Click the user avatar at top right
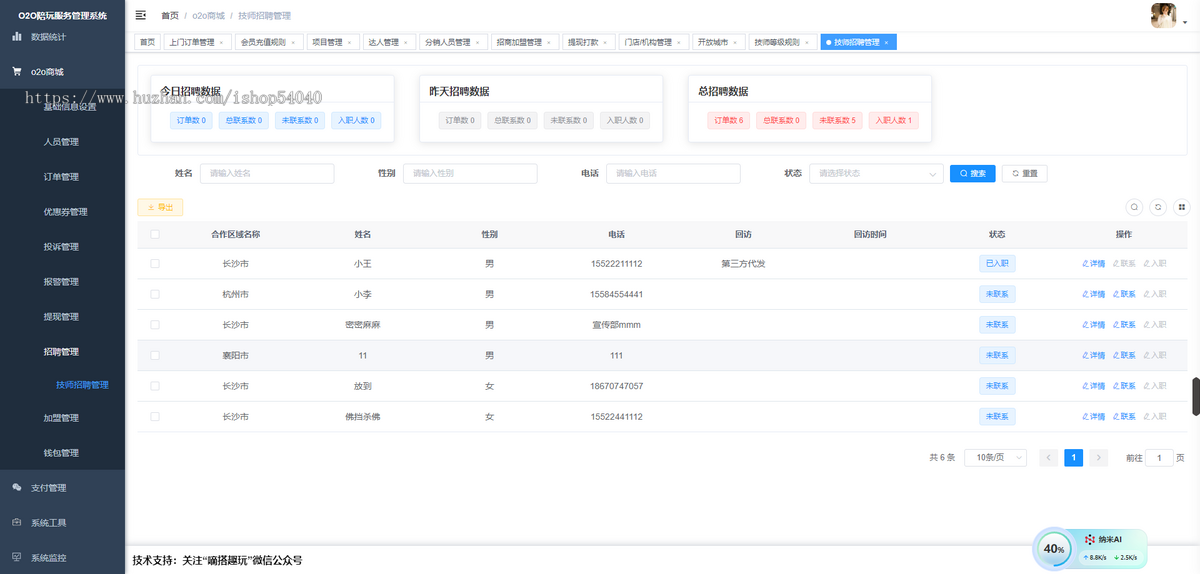This screenshot has width=1200, height=574. pos(1163,15)
